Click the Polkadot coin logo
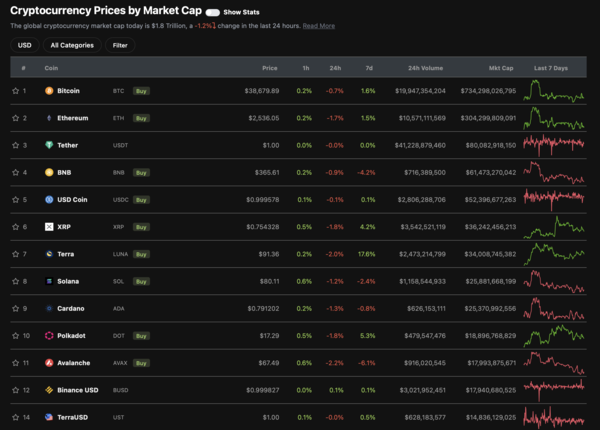The width and height of the screenshot is (600, 430). (49, 336)
